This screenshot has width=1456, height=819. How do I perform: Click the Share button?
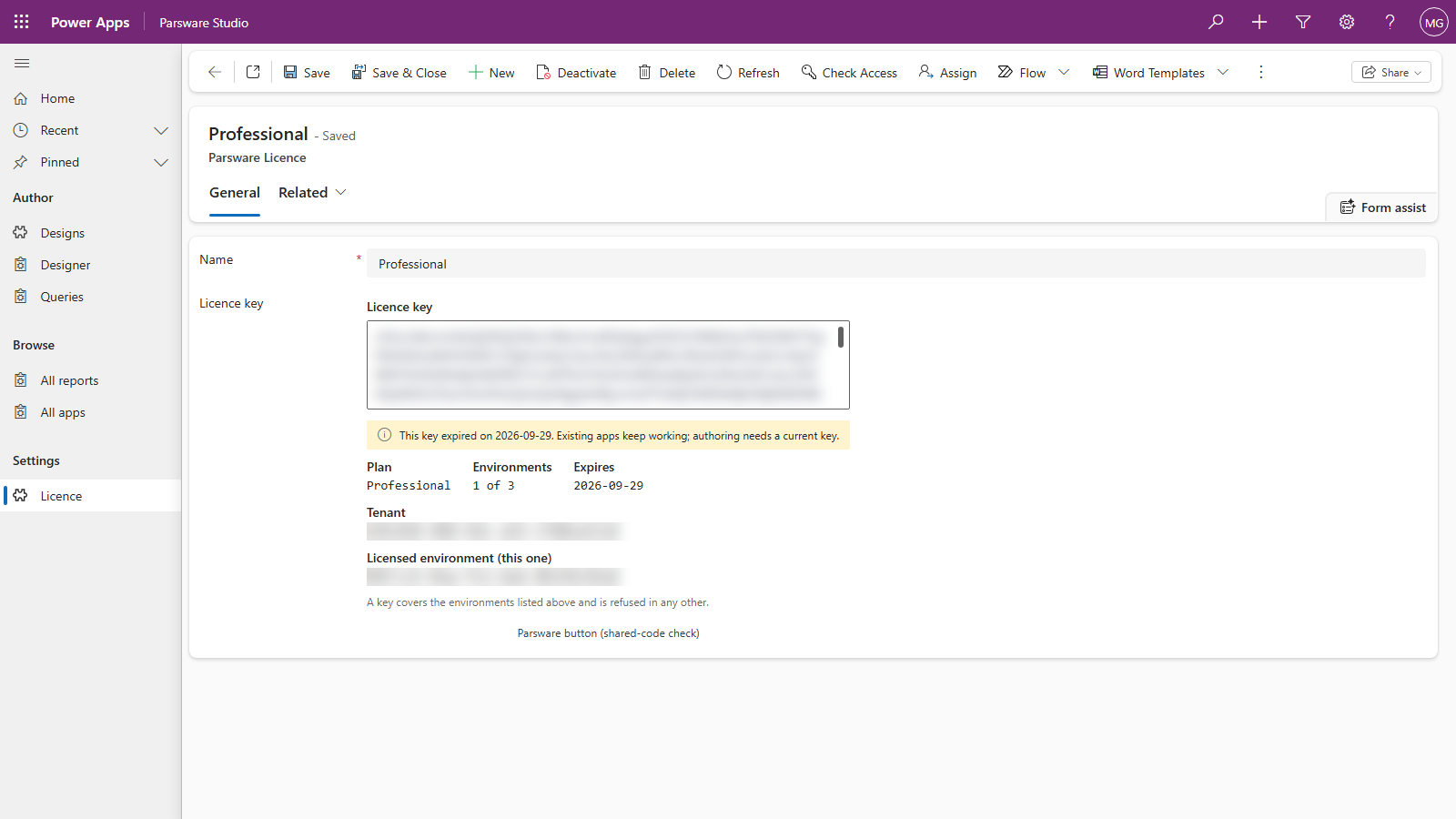click(1390, 72)
